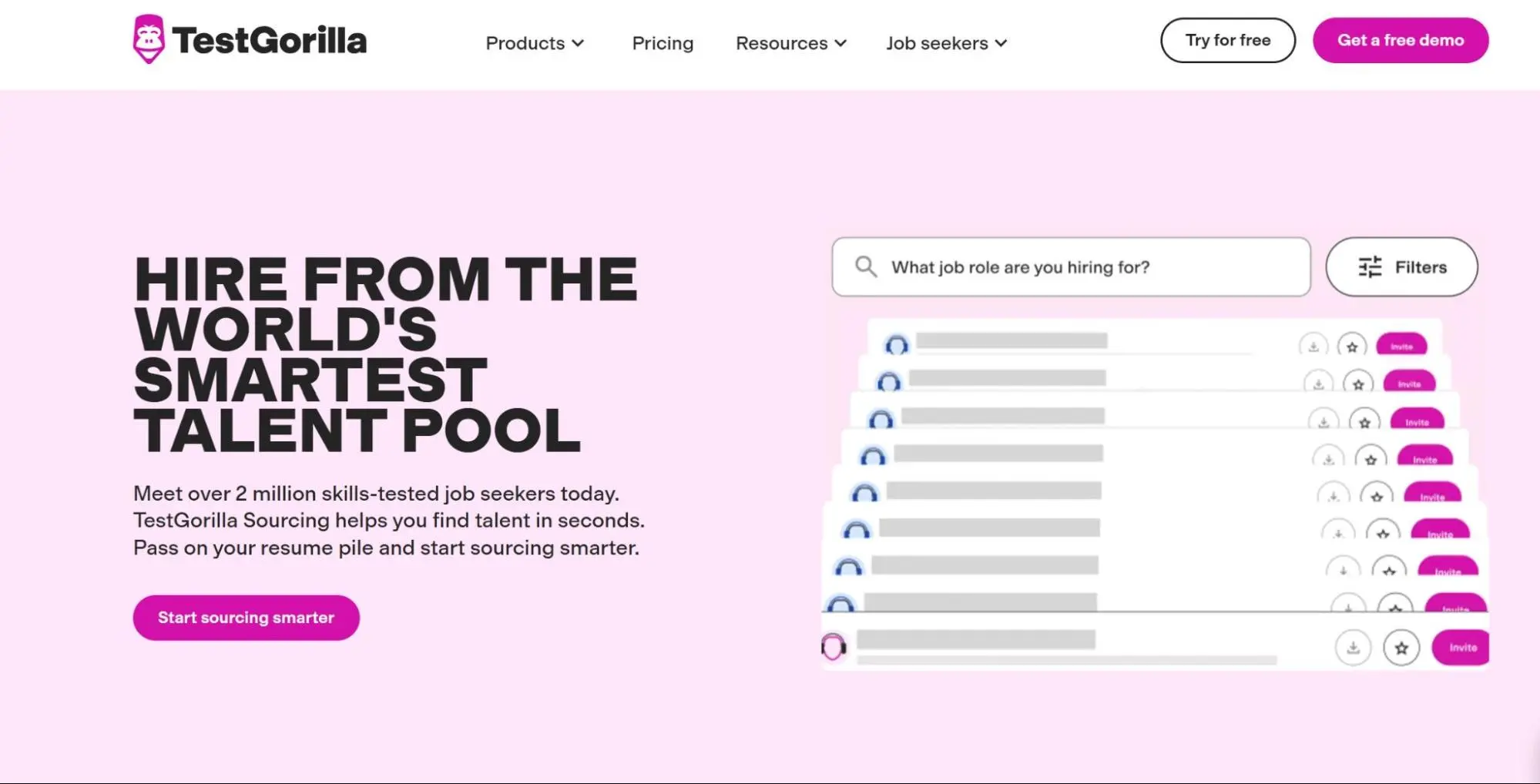The image size is (1540, 784).
Task: Click download icon on topmost candidate row
Action: (x=1314, y=346)
